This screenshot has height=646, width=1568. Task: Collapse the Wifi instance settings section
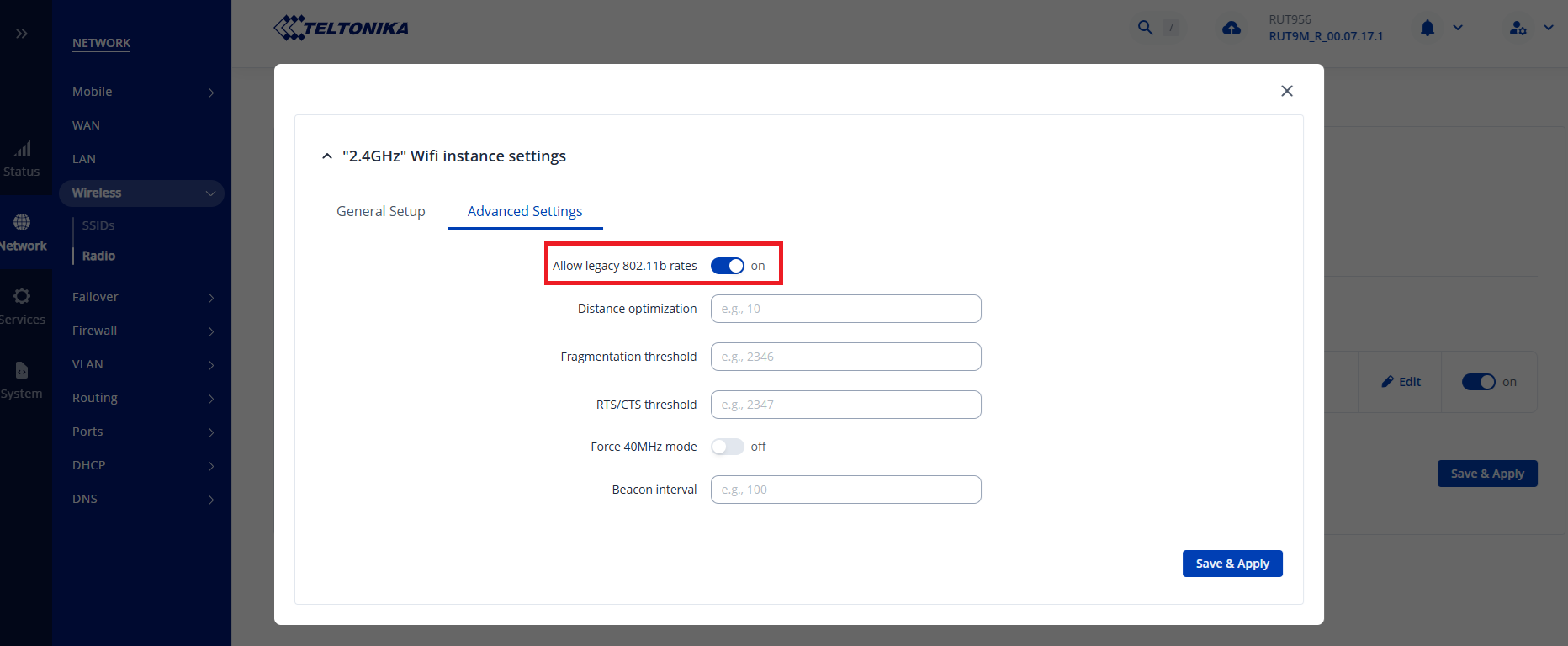click(327, 156)
